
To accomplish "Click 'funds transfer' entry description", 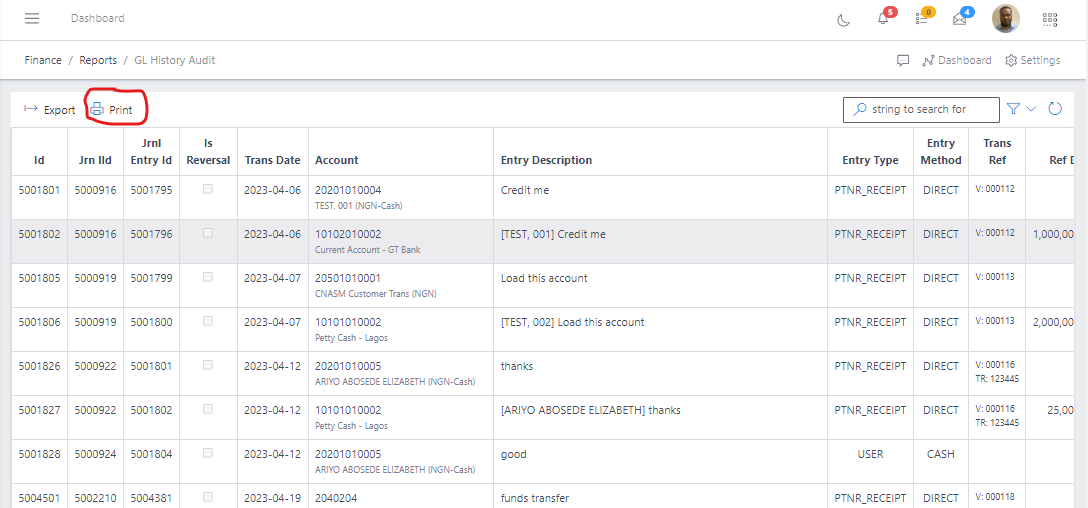I will pyautogui.click(x=535, y=498).
